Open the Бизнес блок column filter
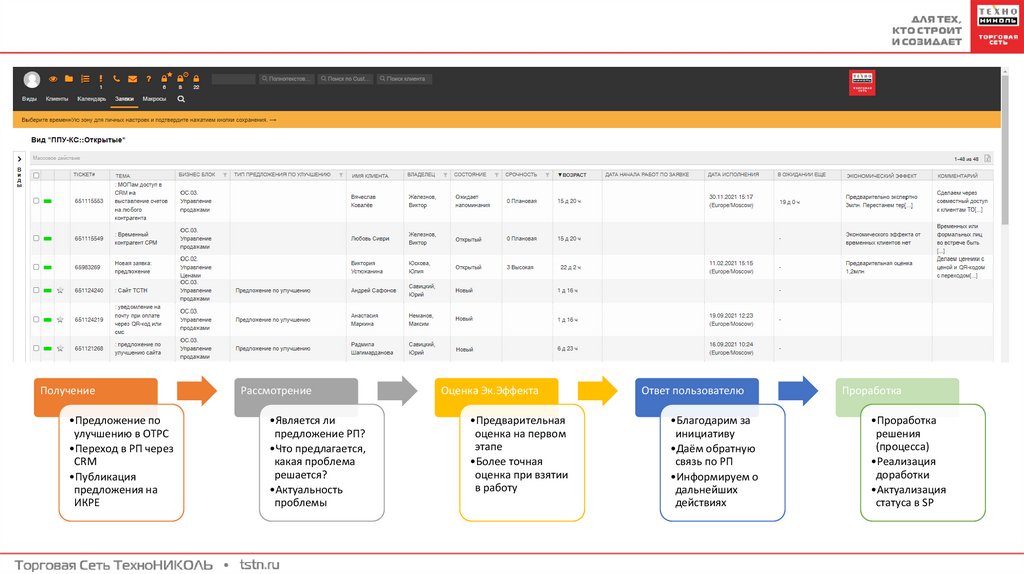This screenshot has height=574, width=1024. [225, 175]
